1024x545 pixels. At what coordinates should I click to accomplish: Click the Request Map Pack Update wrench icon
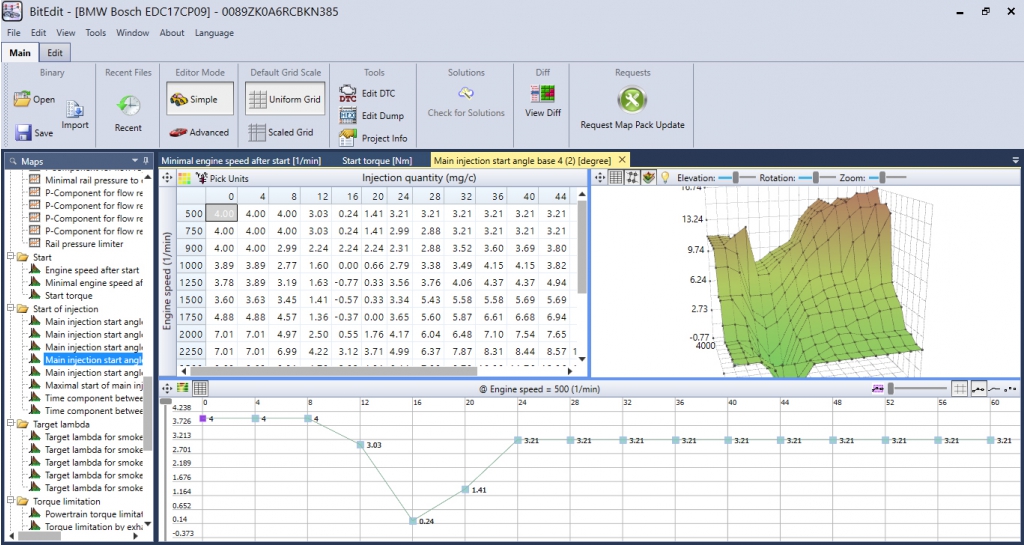(x=632, y=101)
